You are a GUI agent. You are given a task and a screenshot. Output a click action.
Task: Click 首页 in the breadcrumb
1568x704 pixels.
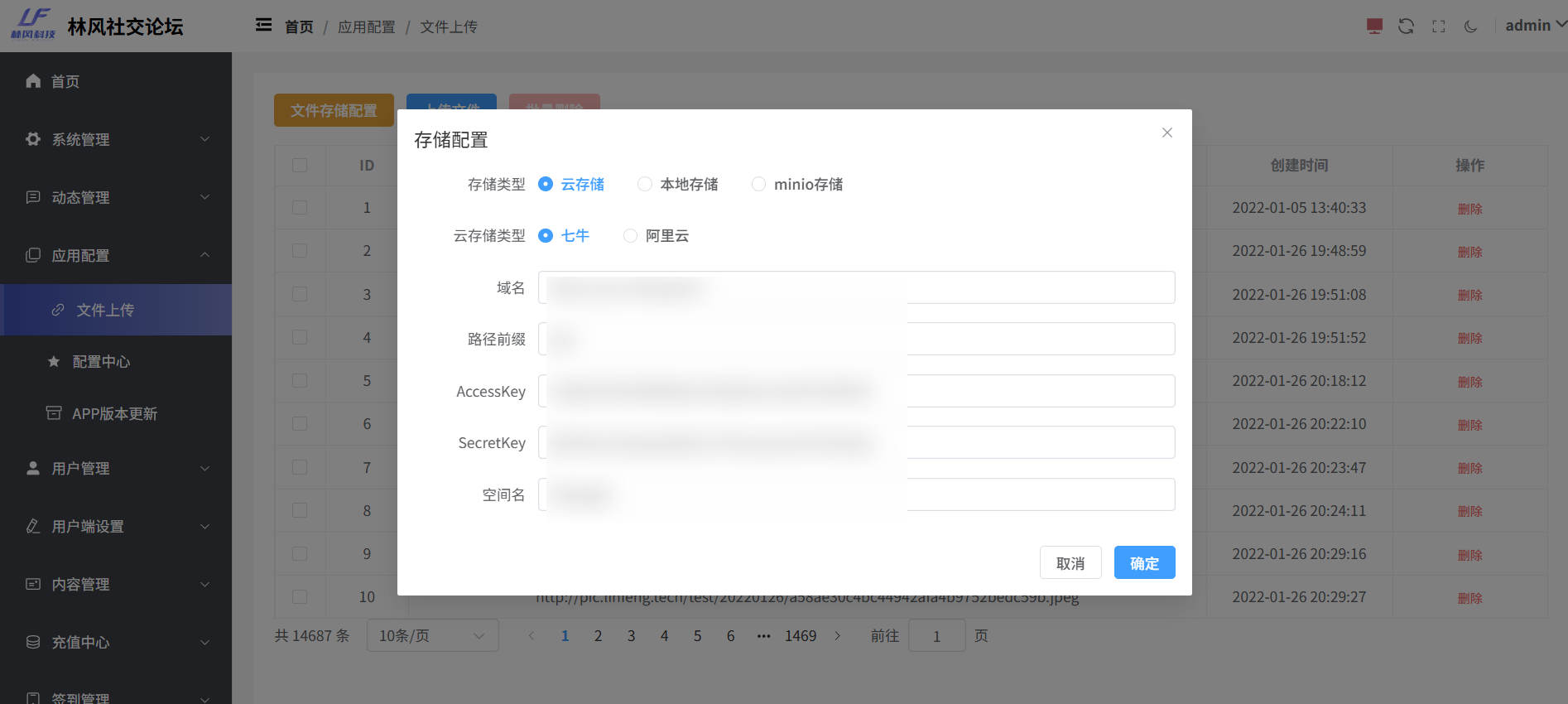(299, 27)
